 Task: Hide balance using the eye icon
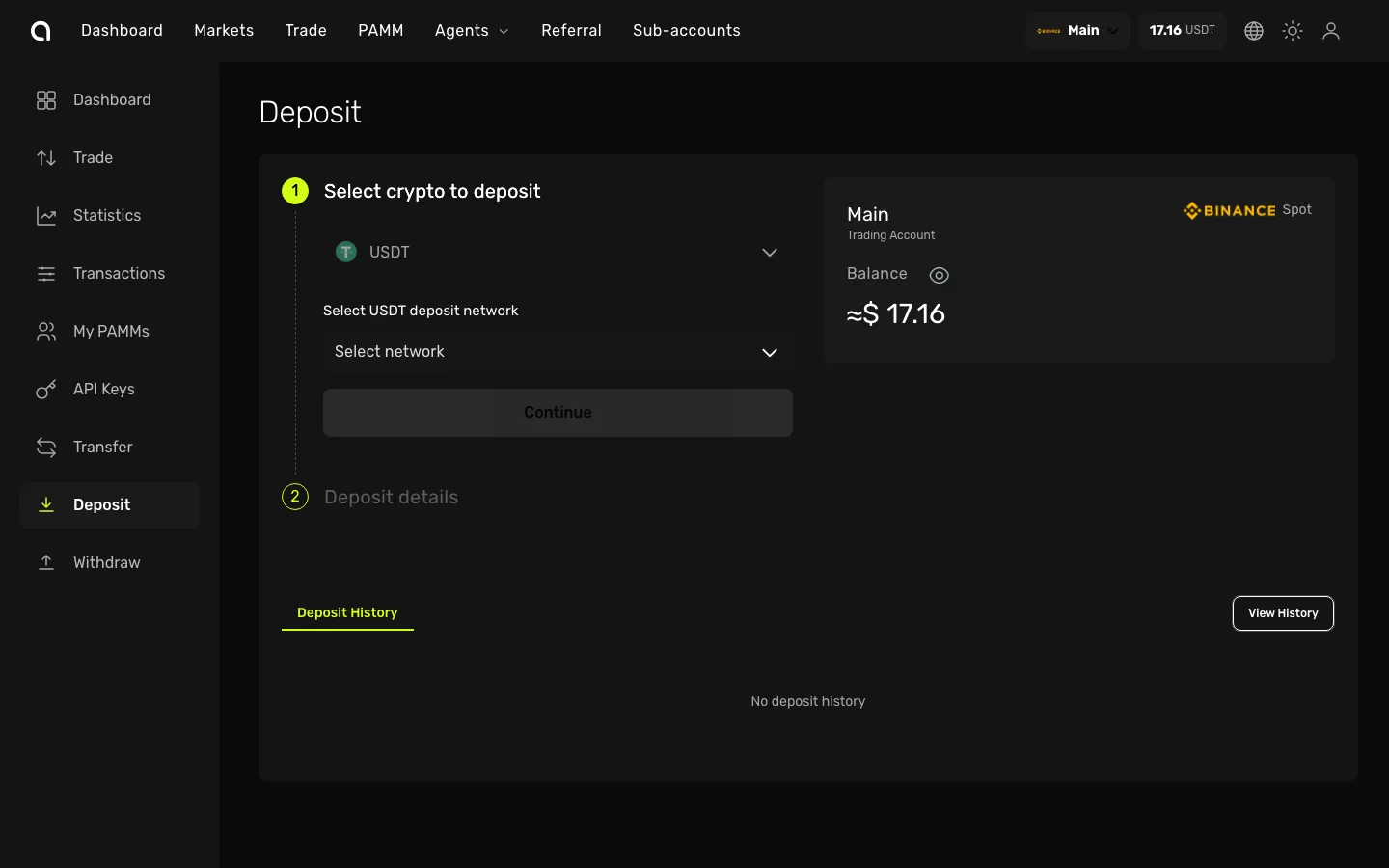[x=939, y=276]
